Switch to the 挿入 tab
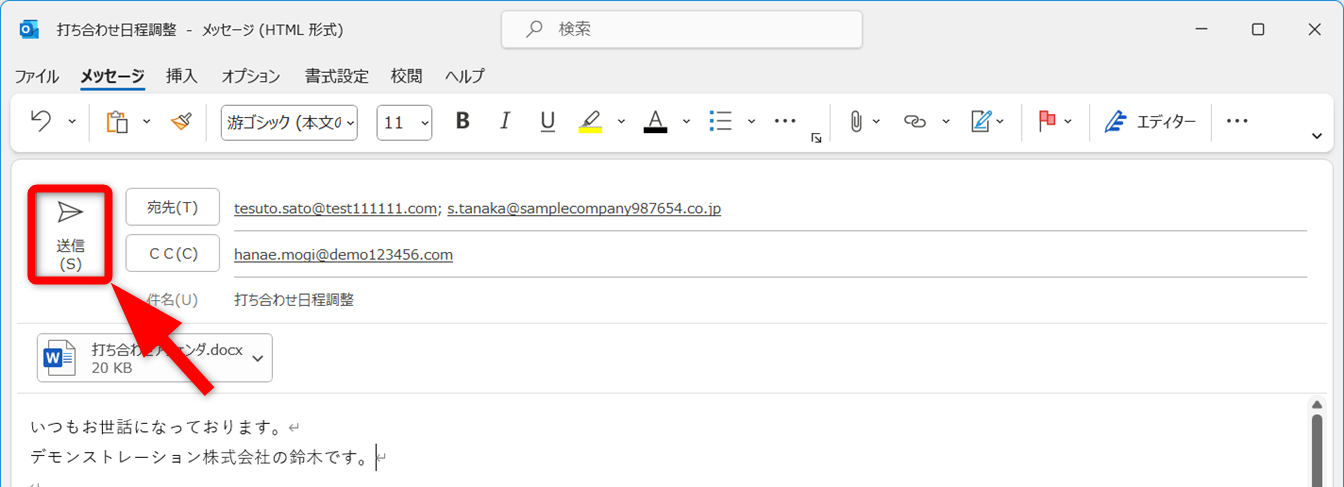This screenshot has width=1344, height=487. tap(182, 76)
